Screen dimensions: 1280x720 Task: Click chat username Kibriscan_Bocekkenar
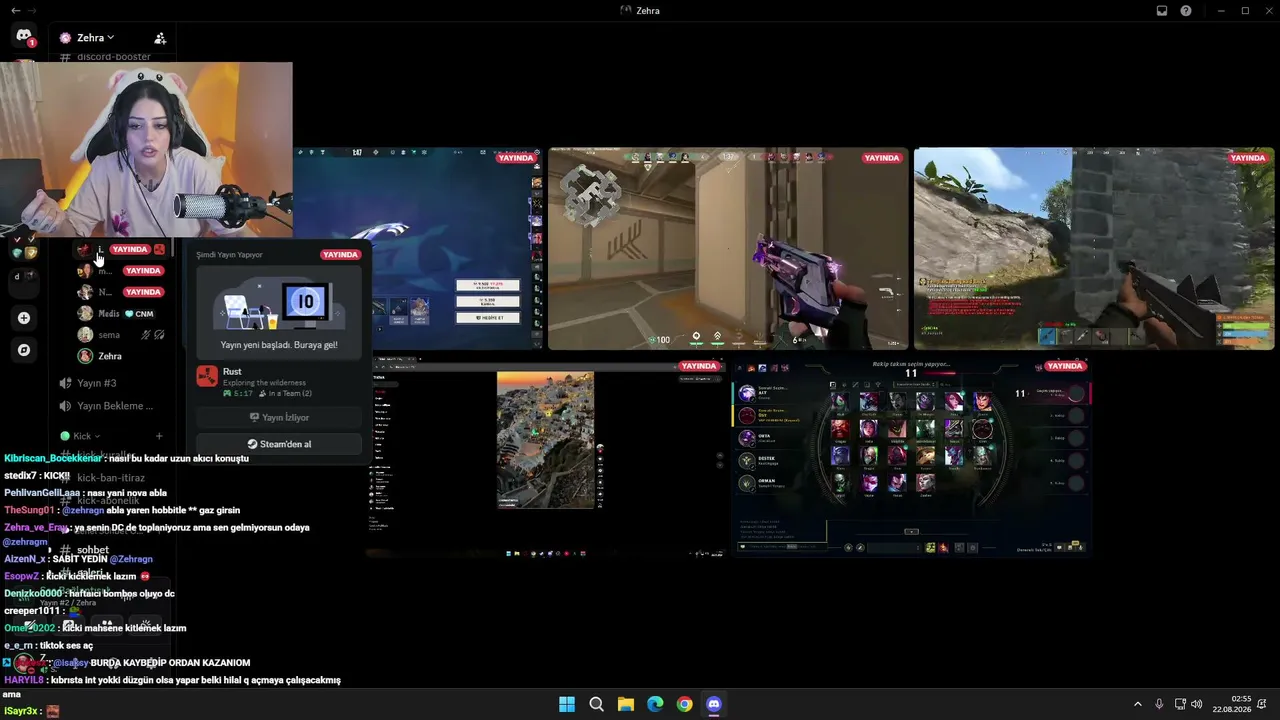coord(52,458)
